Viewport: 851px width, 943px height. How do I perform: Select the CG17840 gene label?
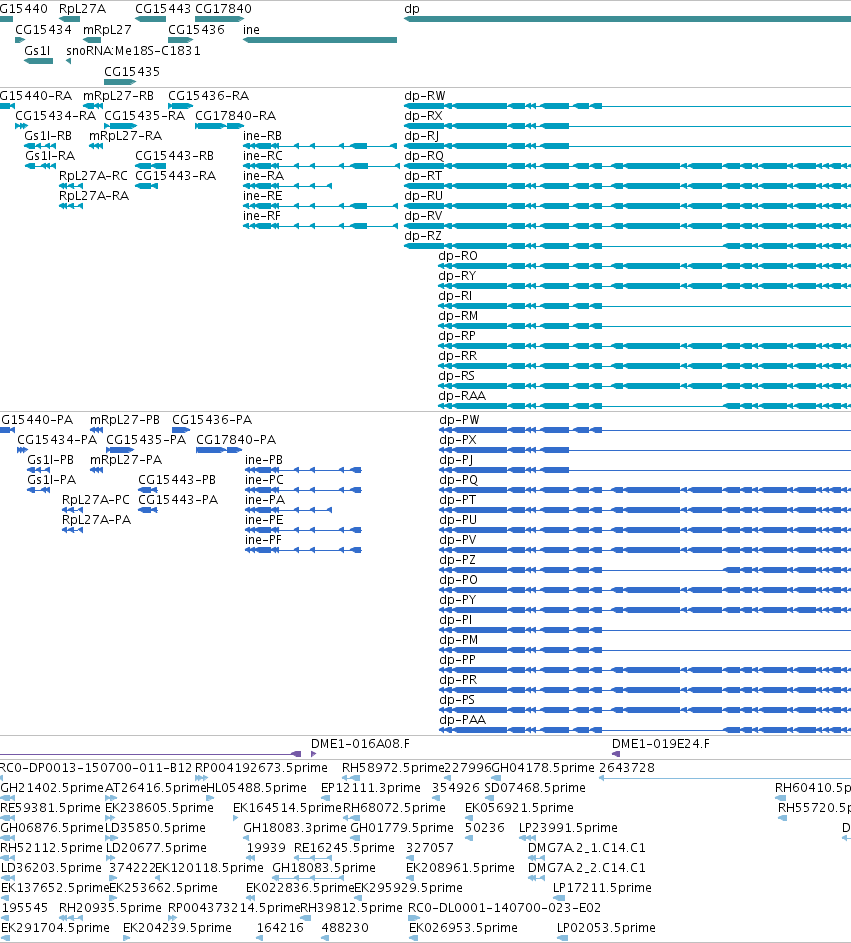pos(223,9)
